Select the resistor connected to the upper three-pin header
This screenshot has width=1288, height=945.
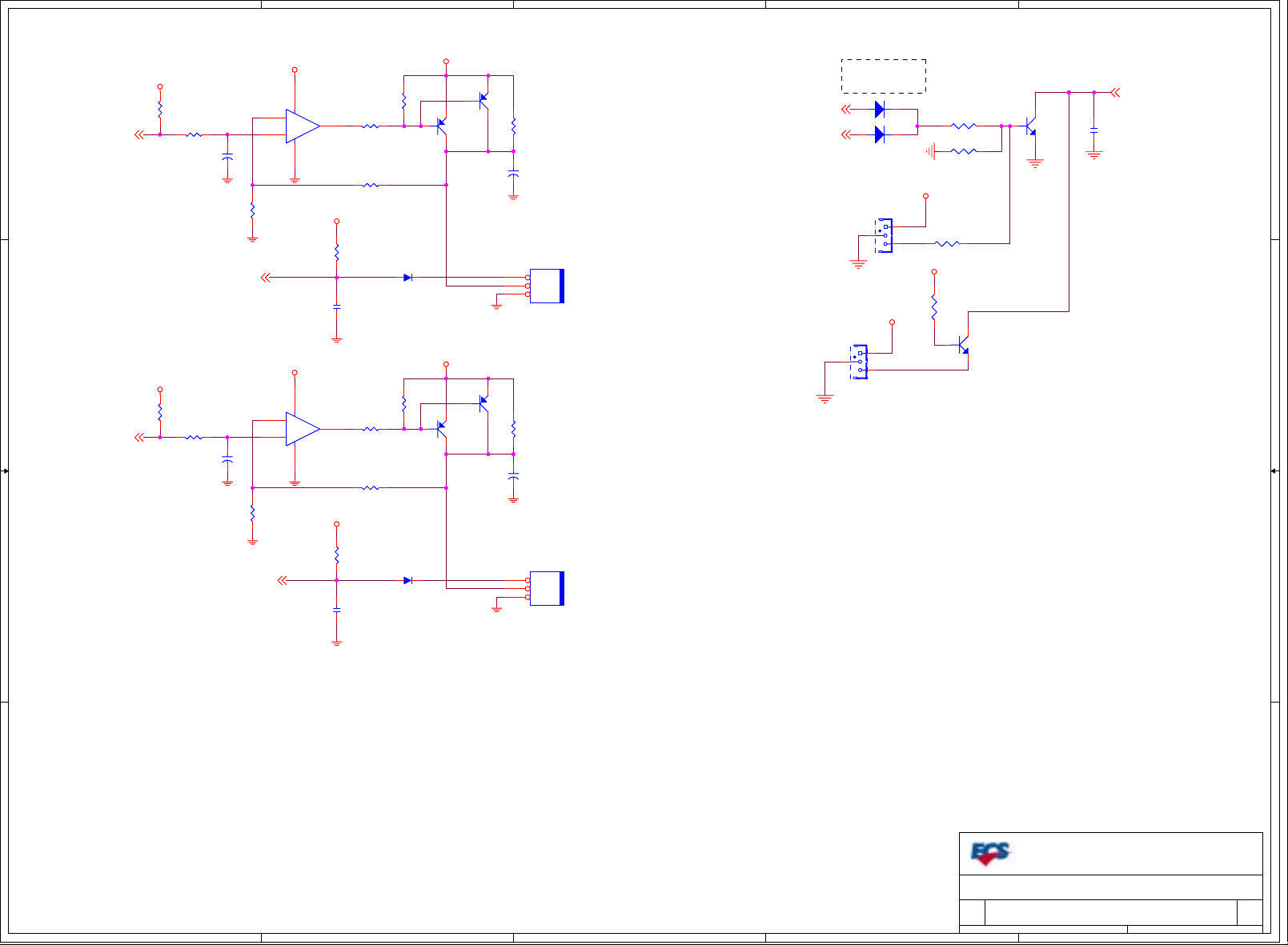[947, 243]
